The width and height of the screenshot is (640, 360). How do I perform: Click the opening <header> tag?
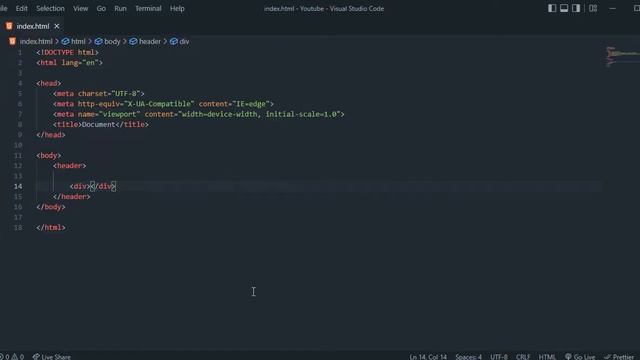pyautogui.click(x=69, y=166)
